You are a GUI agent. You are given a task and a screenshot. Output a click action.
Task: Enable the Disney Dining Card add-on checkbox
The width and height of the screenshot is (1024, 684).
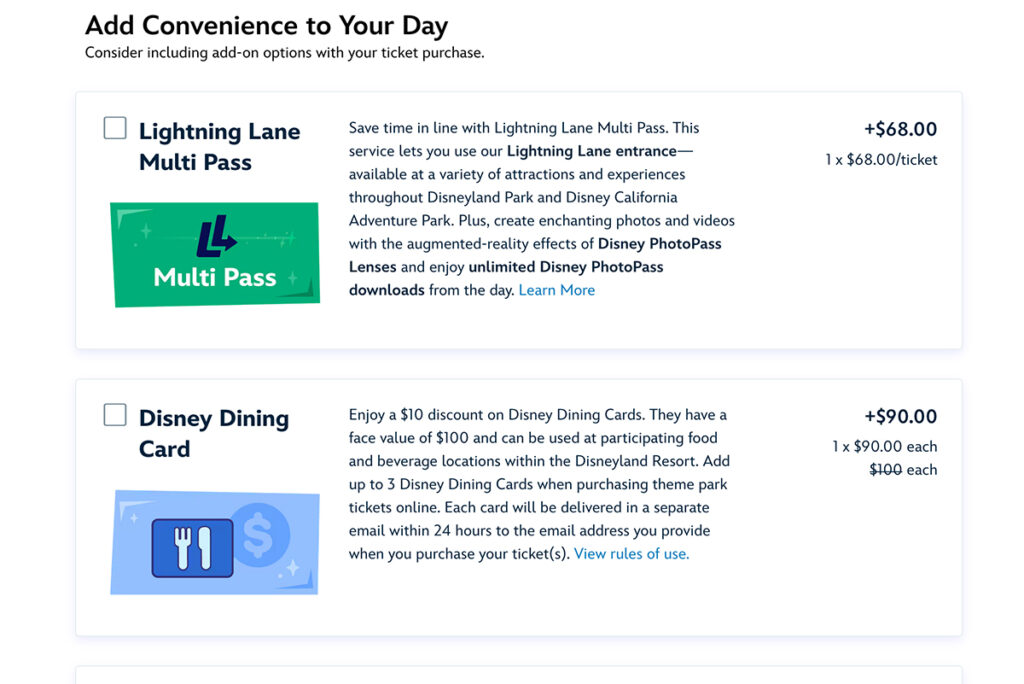coord(115,414)
